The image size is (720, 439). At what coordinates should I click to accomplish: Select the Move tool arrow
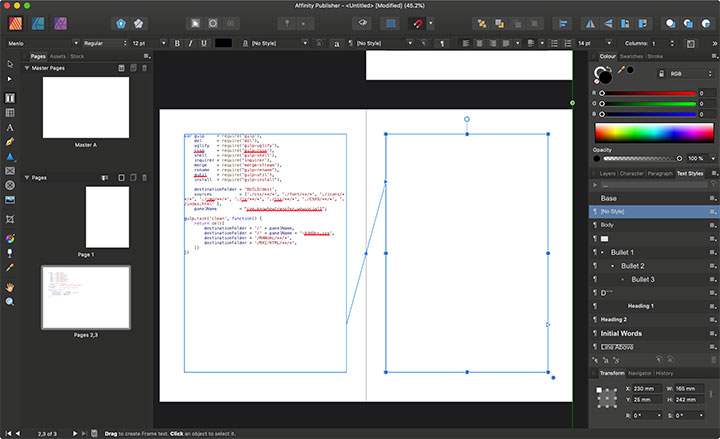pos(10,64)
